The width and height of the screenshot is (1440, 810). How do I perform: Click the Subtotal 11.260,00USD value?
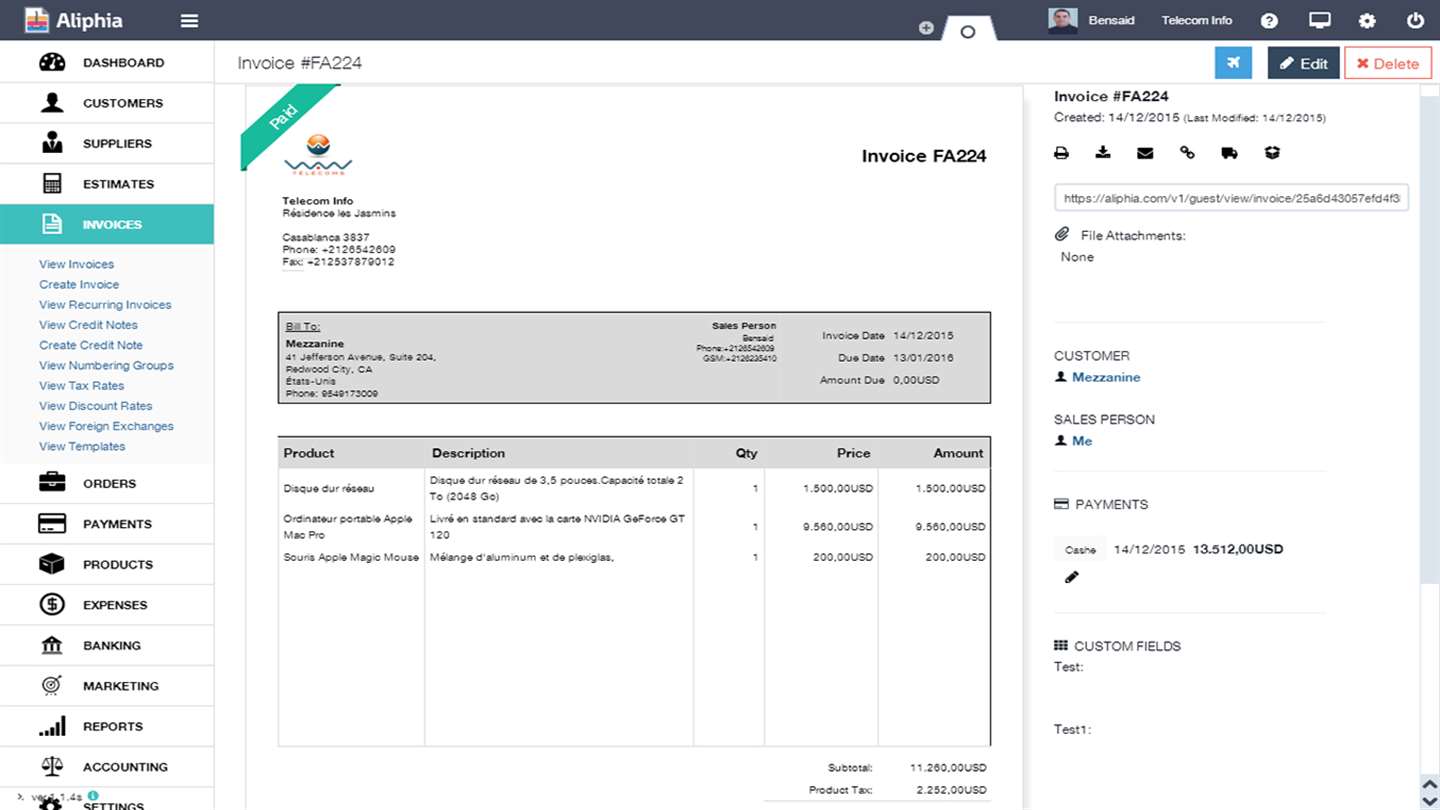click(948, 768)
